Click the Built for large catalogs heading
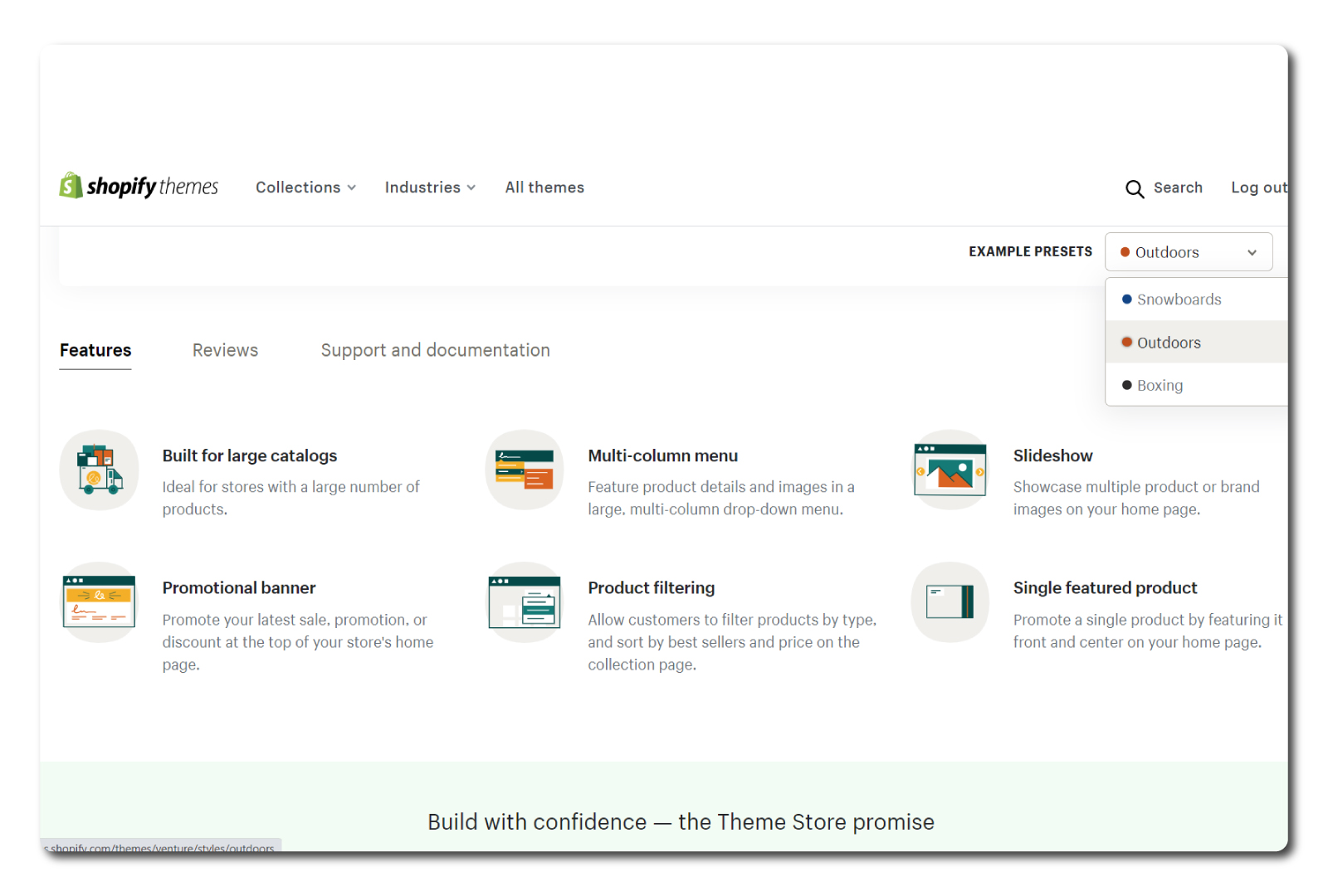Image resolution: width=1328 pixels, height=896 pixels. point(250,455)
